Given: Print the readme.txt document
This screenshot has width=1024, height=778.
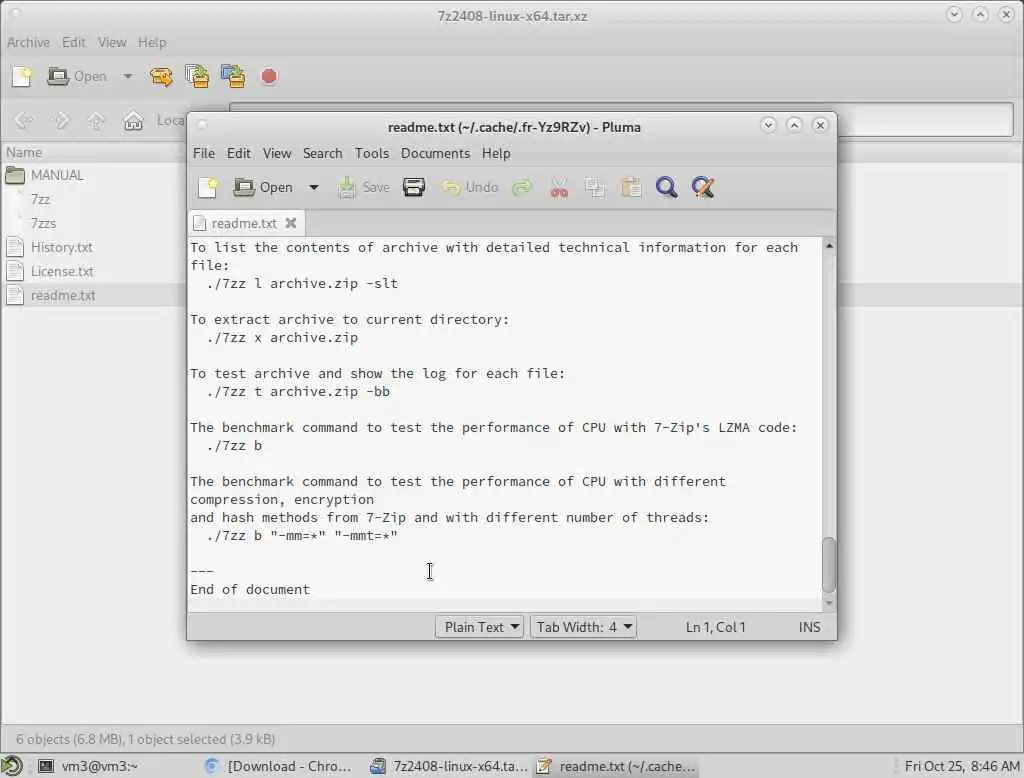Looking at the screenshot, I should [414, 187].
